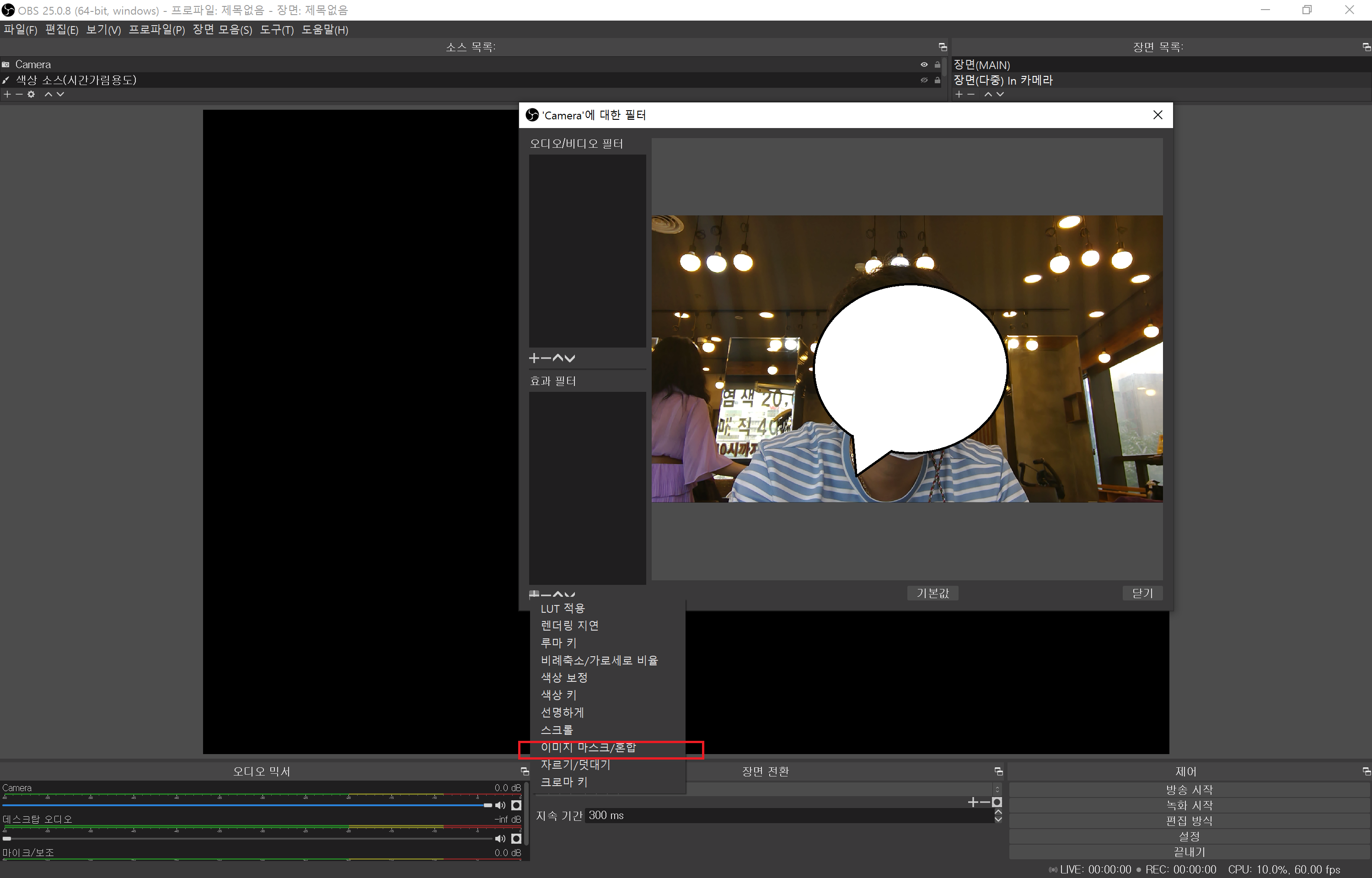
Task: Click 녹화 시작 to start recording
Action: pyautogui.click(x=1189, y=806)
